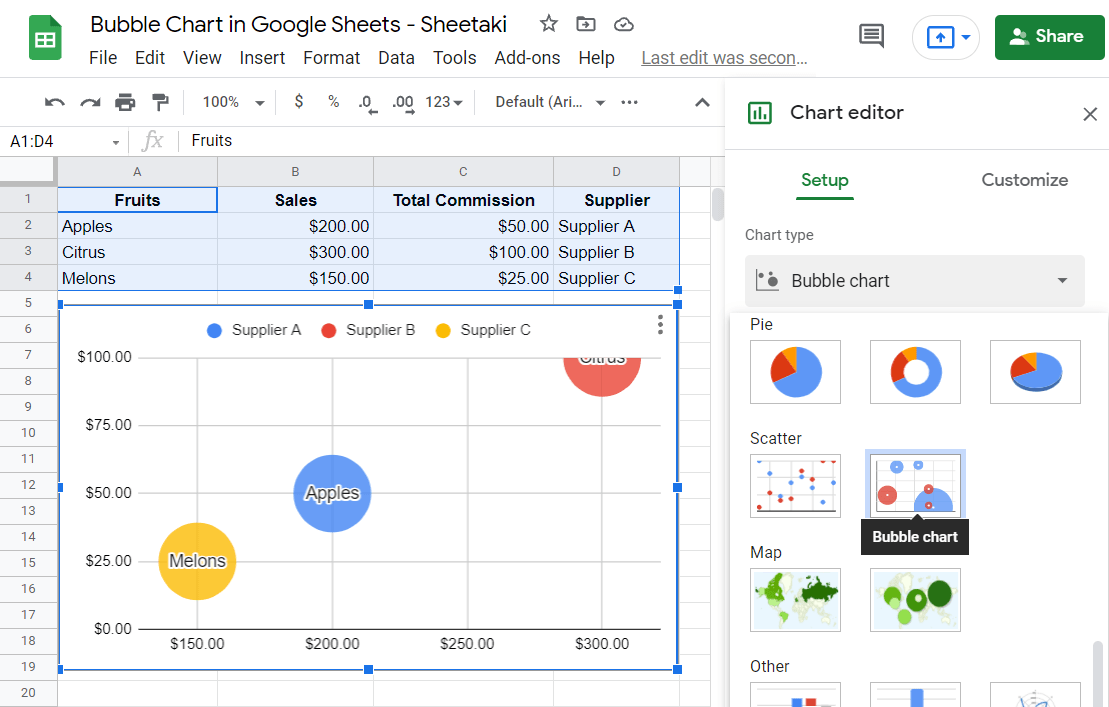Open the Chart type dropdown
1109x707 pixels.
point(914,281)
